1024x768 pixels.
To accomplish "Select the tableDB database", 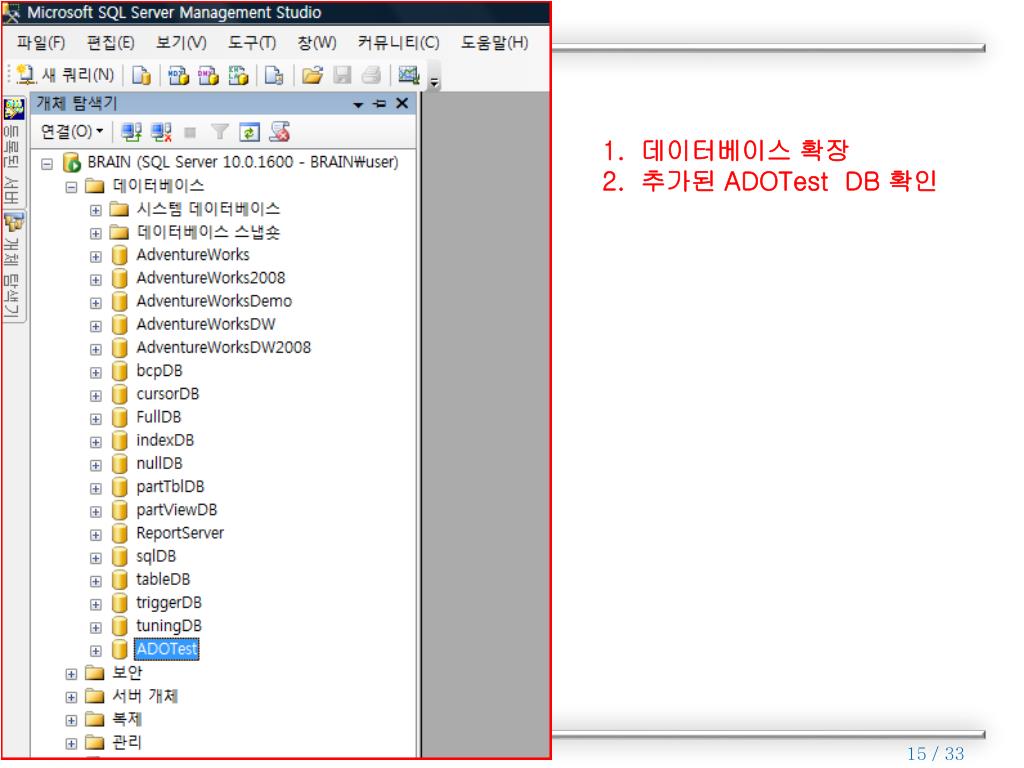I will tap(163, 579).
